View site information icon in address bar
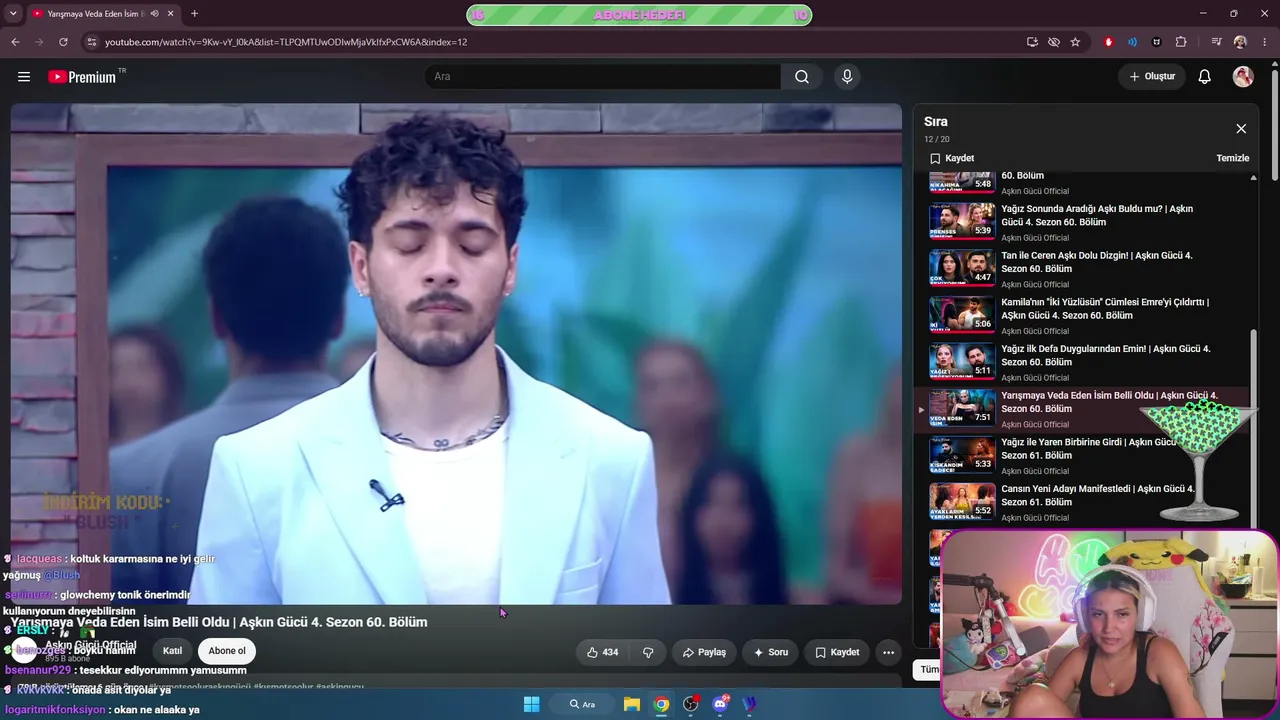Image resolution: width=1280 pixels, height=720 pixels. click(91, 42)
